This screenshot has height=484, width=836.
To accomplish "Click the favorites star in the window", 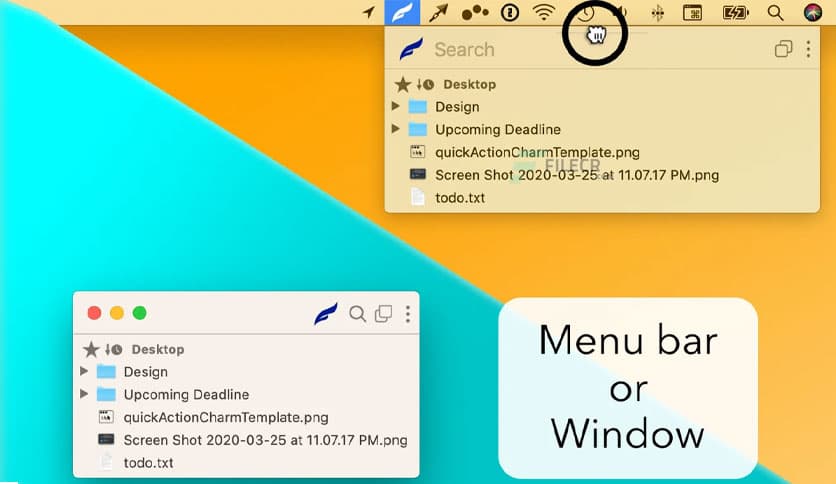I will tap(91, 349).
